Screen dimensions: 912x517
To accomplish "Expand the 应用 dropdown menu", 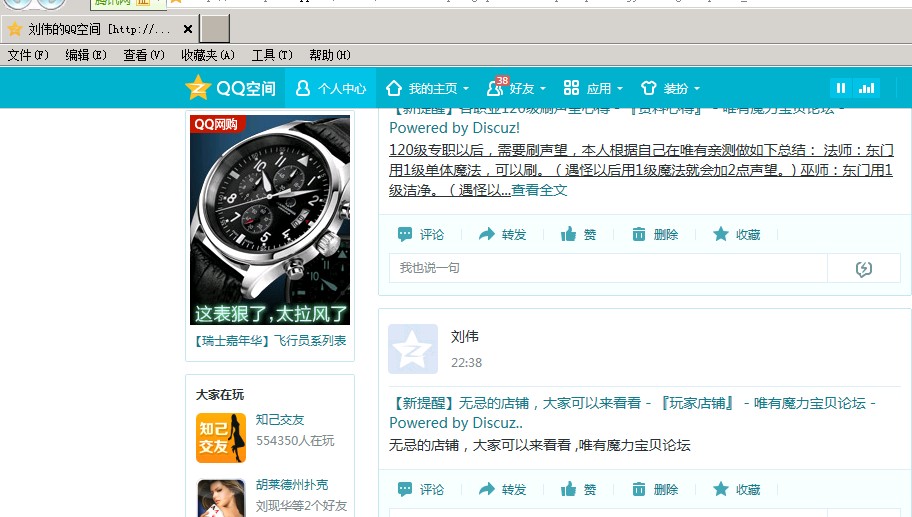I will point(593,88).
